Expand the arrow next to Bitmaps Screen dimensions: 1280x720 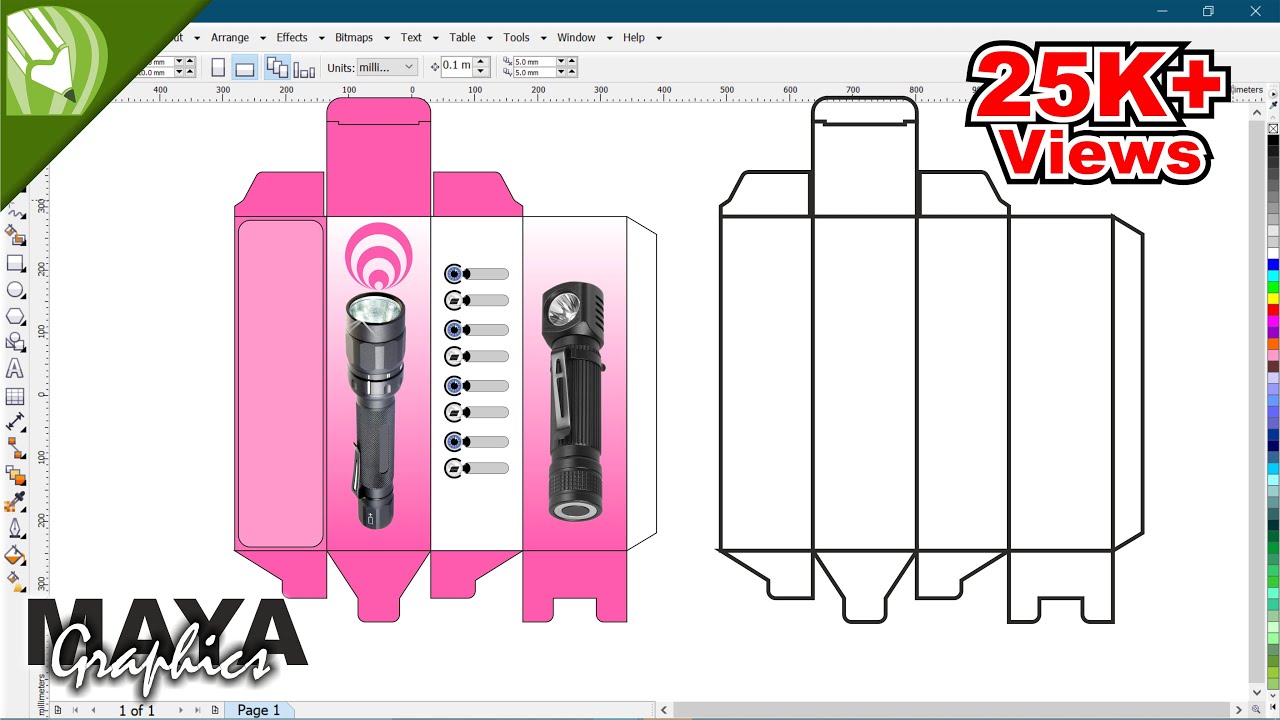(x=386, y=38)
